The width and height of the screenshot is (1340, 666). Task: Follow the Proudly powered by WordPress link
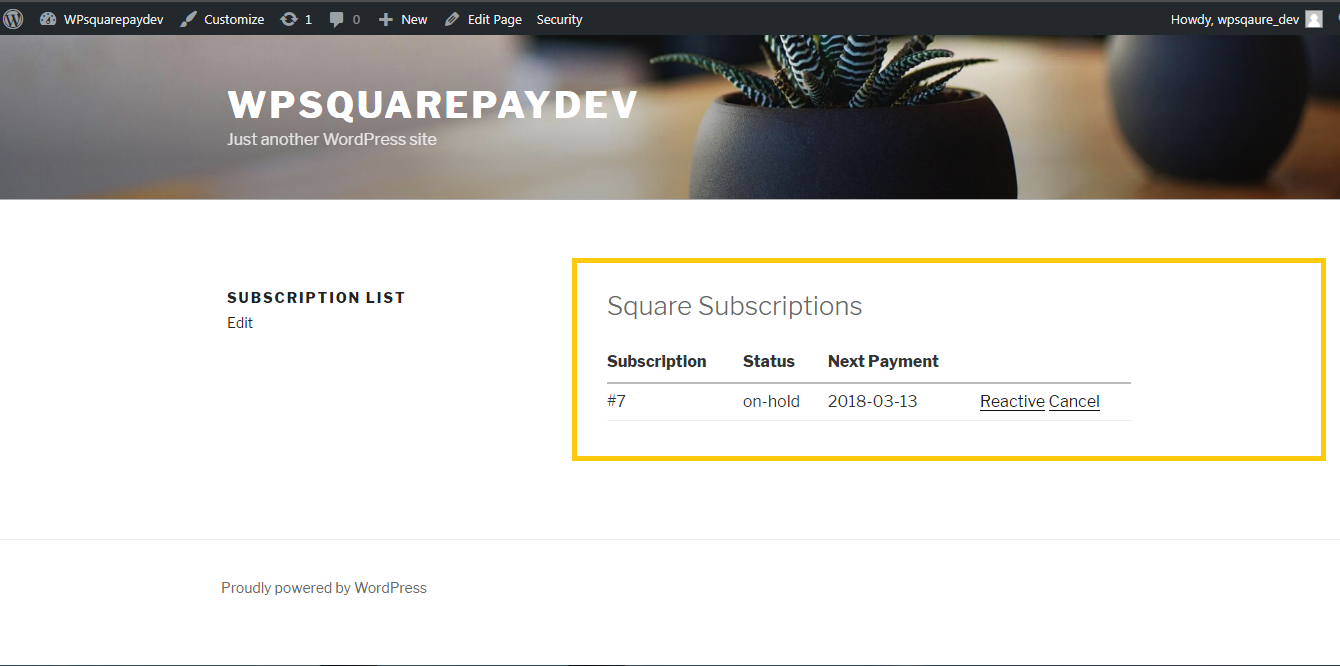click(x=324, y=588)
